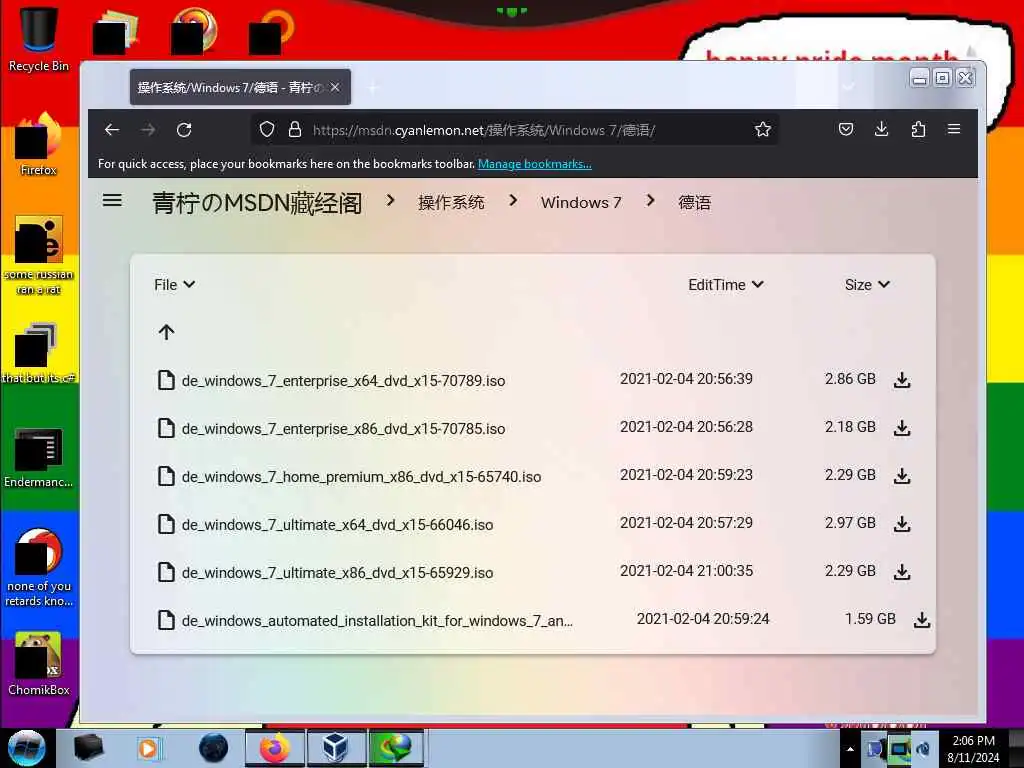Reload the page with the refresh icon
This screenshot has width=1024, height=768.
coord(184,130)
